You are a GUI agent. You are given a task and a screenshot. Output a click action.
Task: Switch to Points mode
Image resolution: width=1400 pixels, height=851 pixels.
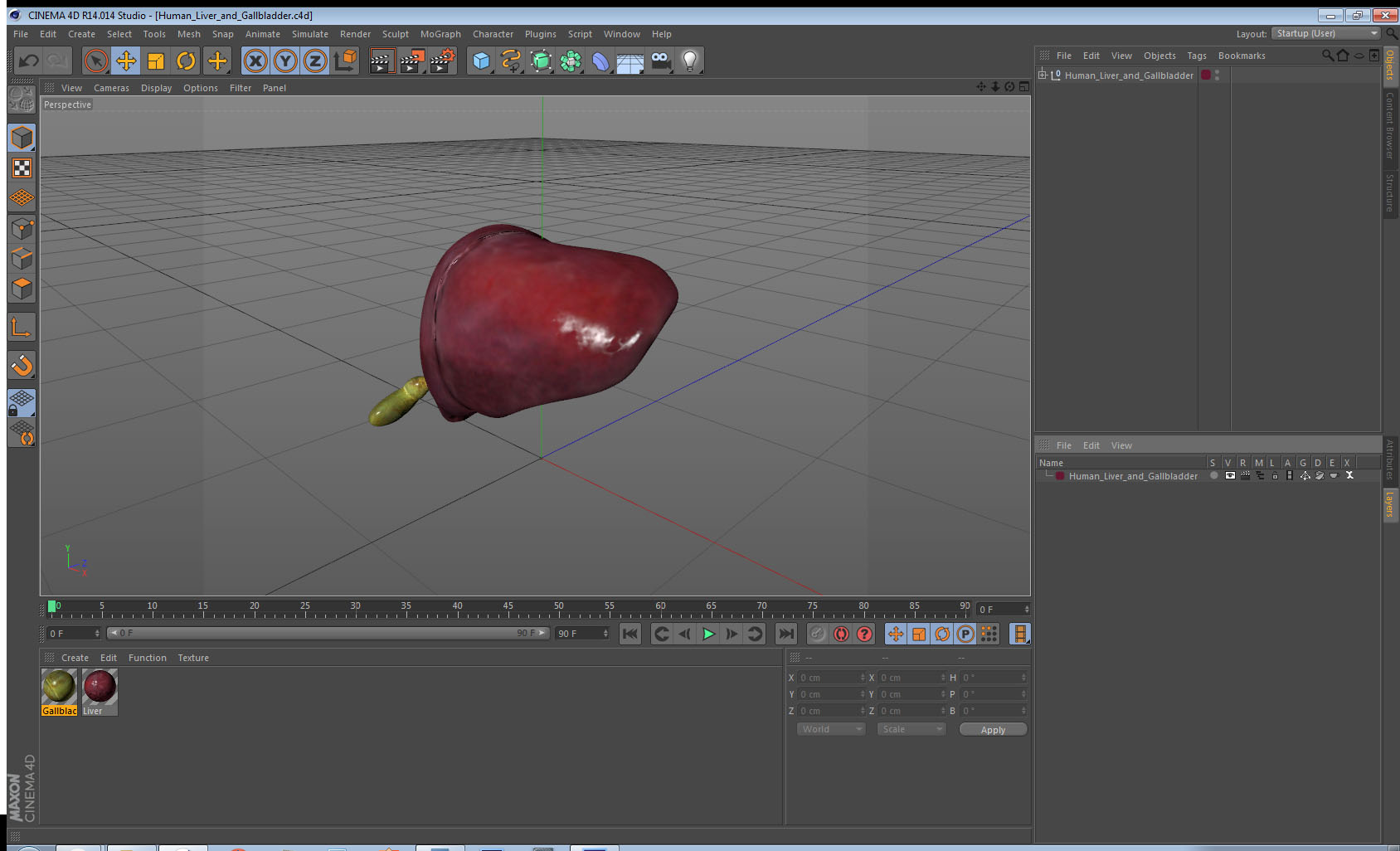(x=22, y=228)
